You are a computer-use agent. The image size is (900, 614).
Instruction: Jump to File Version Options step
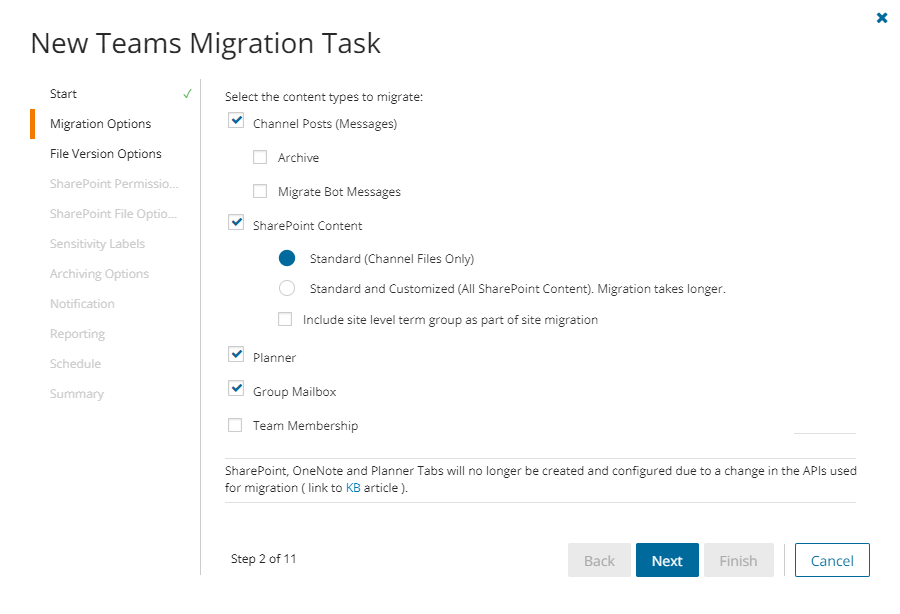tap(105, 154)
